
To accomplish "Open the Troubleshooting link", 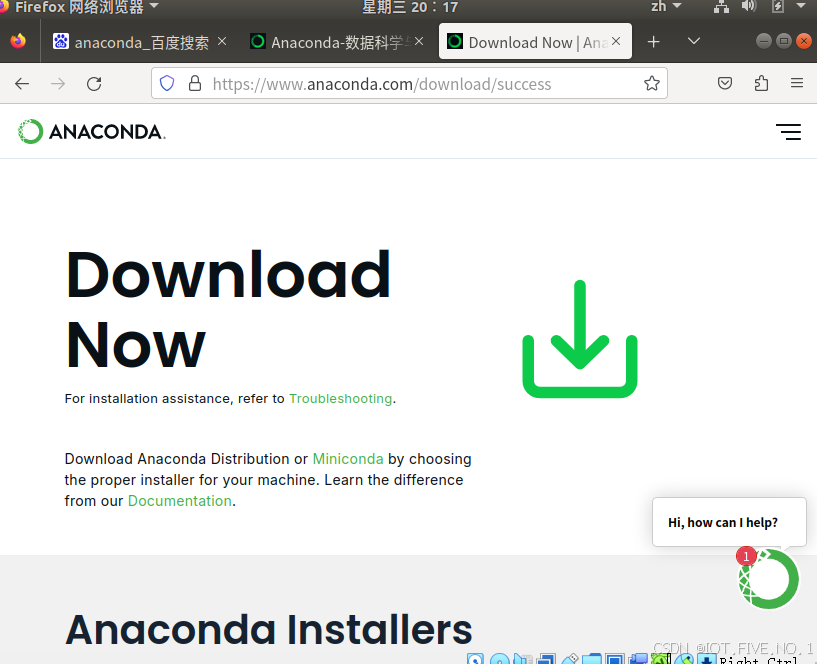I will (340, 399).
